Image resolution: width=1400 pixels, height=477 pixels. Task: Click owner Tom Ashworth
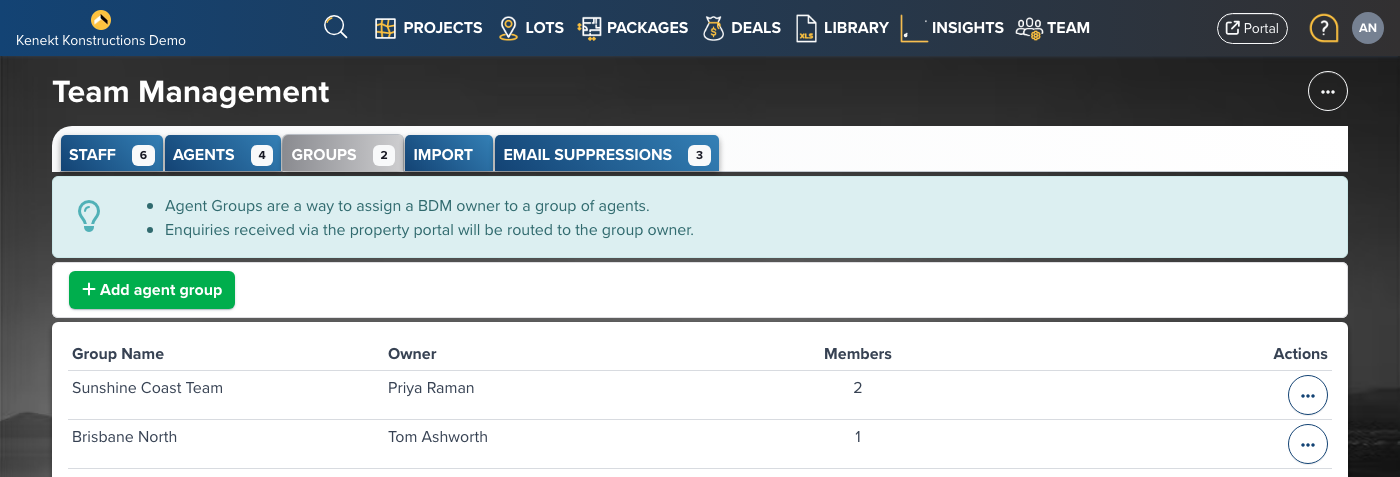coord(438,437)
